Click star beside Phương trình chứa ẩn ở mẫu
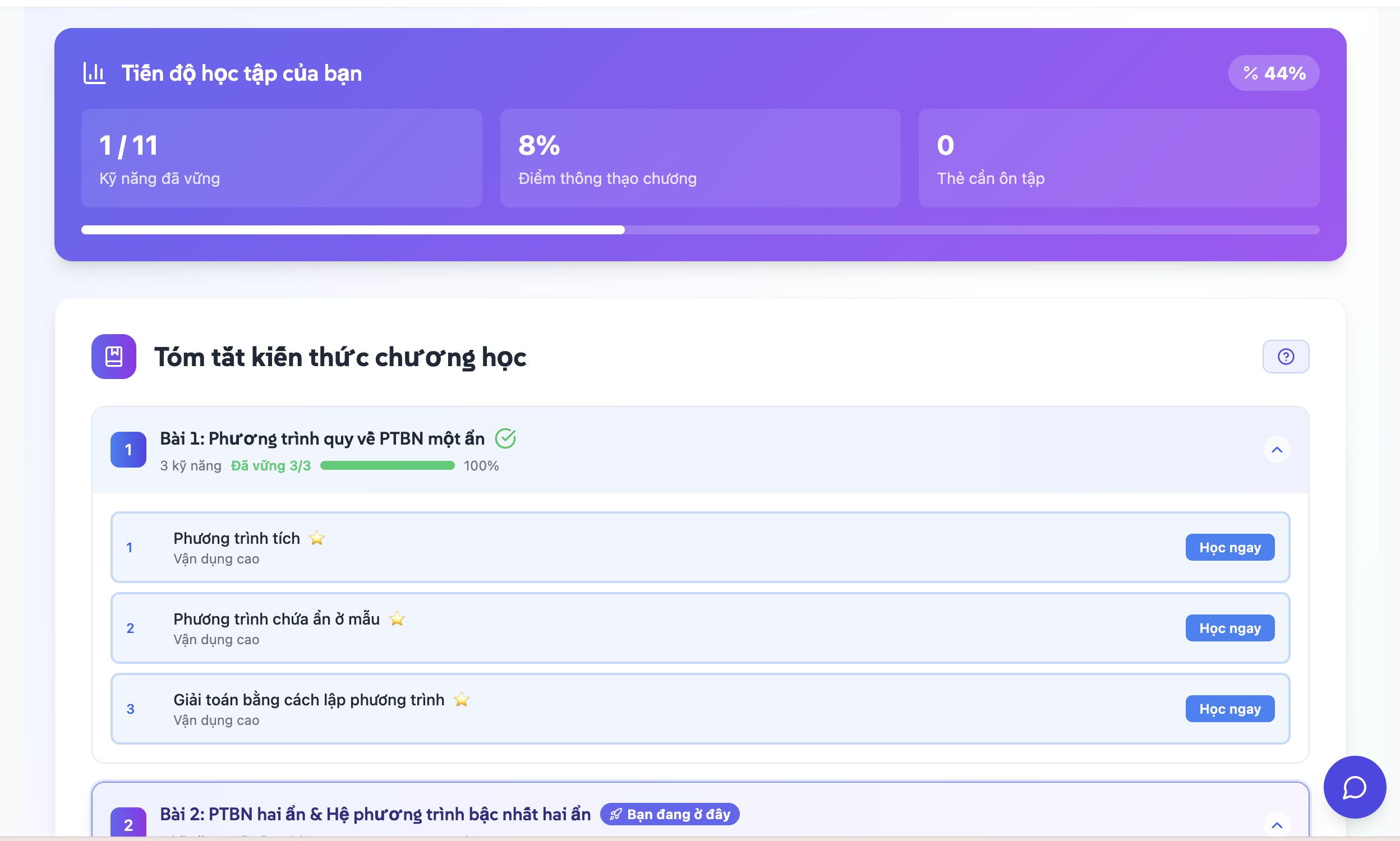The image size is (1400, 841). coord(397,618)
